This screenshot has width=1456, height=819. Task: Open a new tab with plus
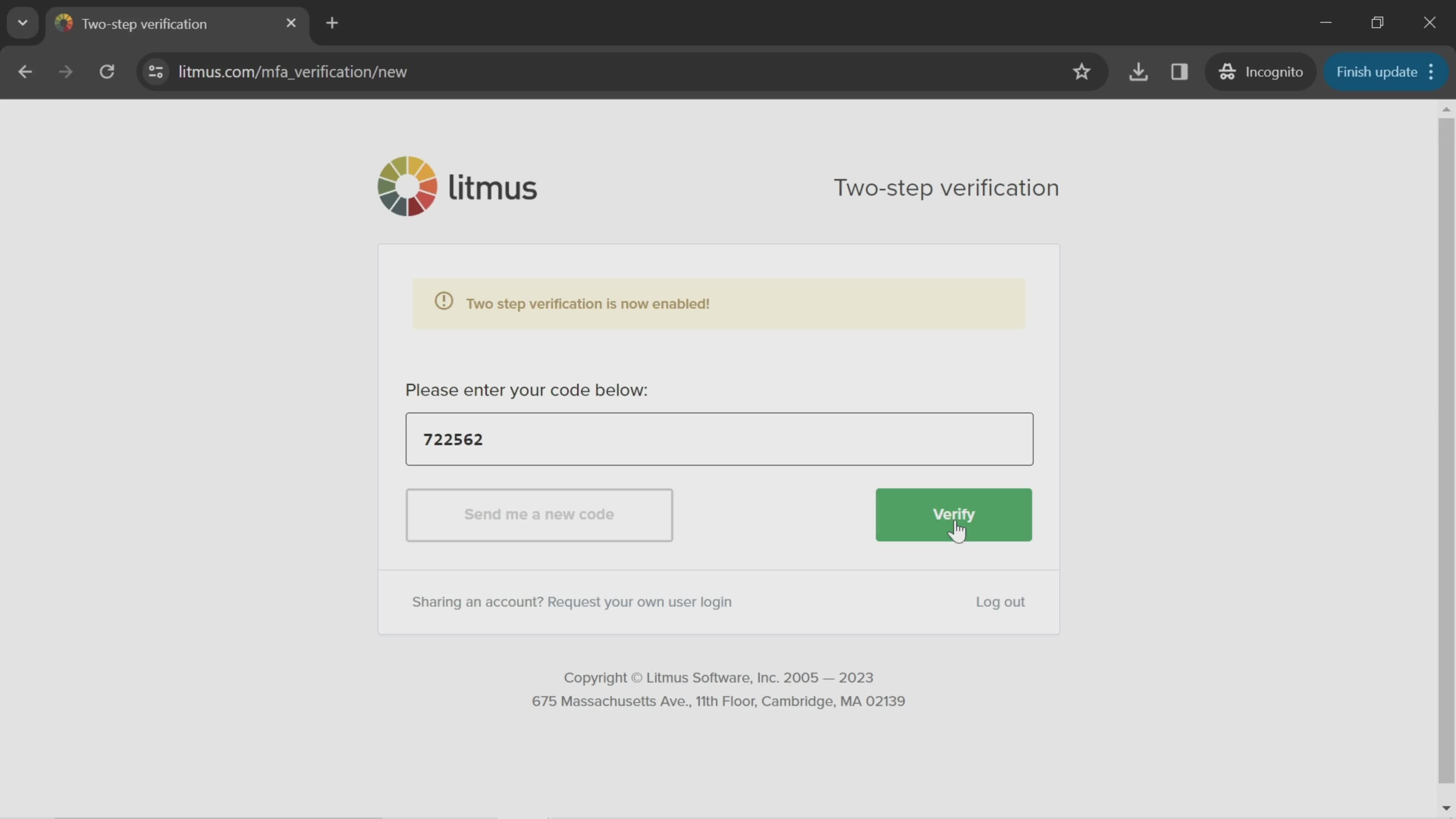[333, 23]
